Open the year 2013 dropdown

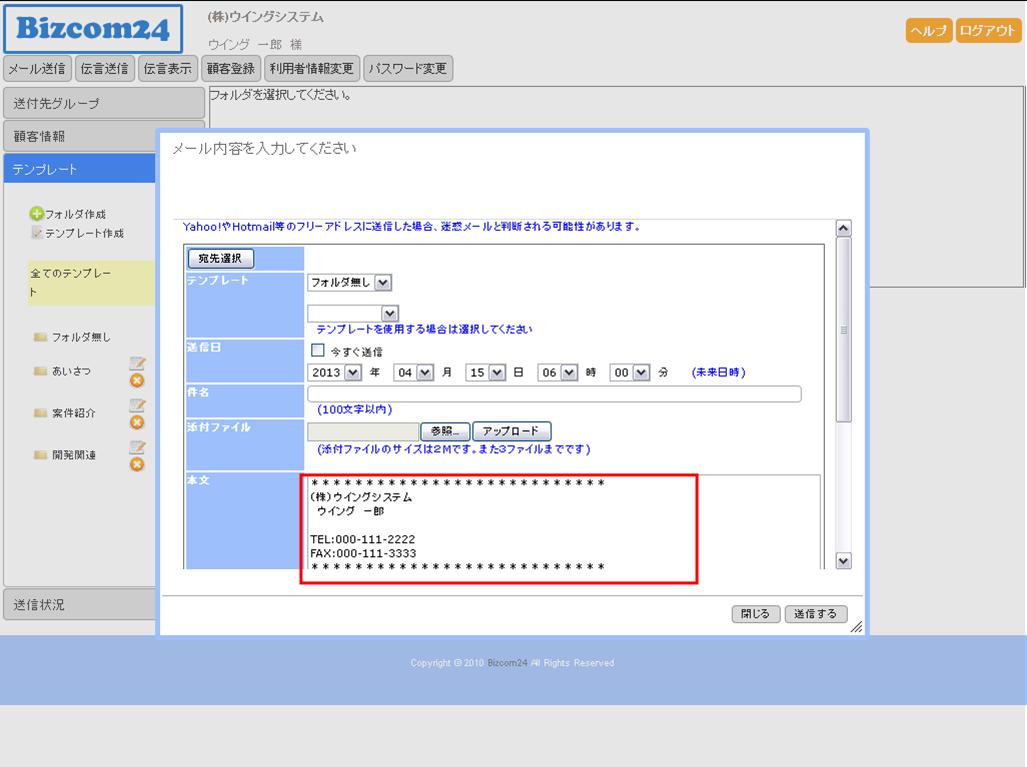click(335, 372)
